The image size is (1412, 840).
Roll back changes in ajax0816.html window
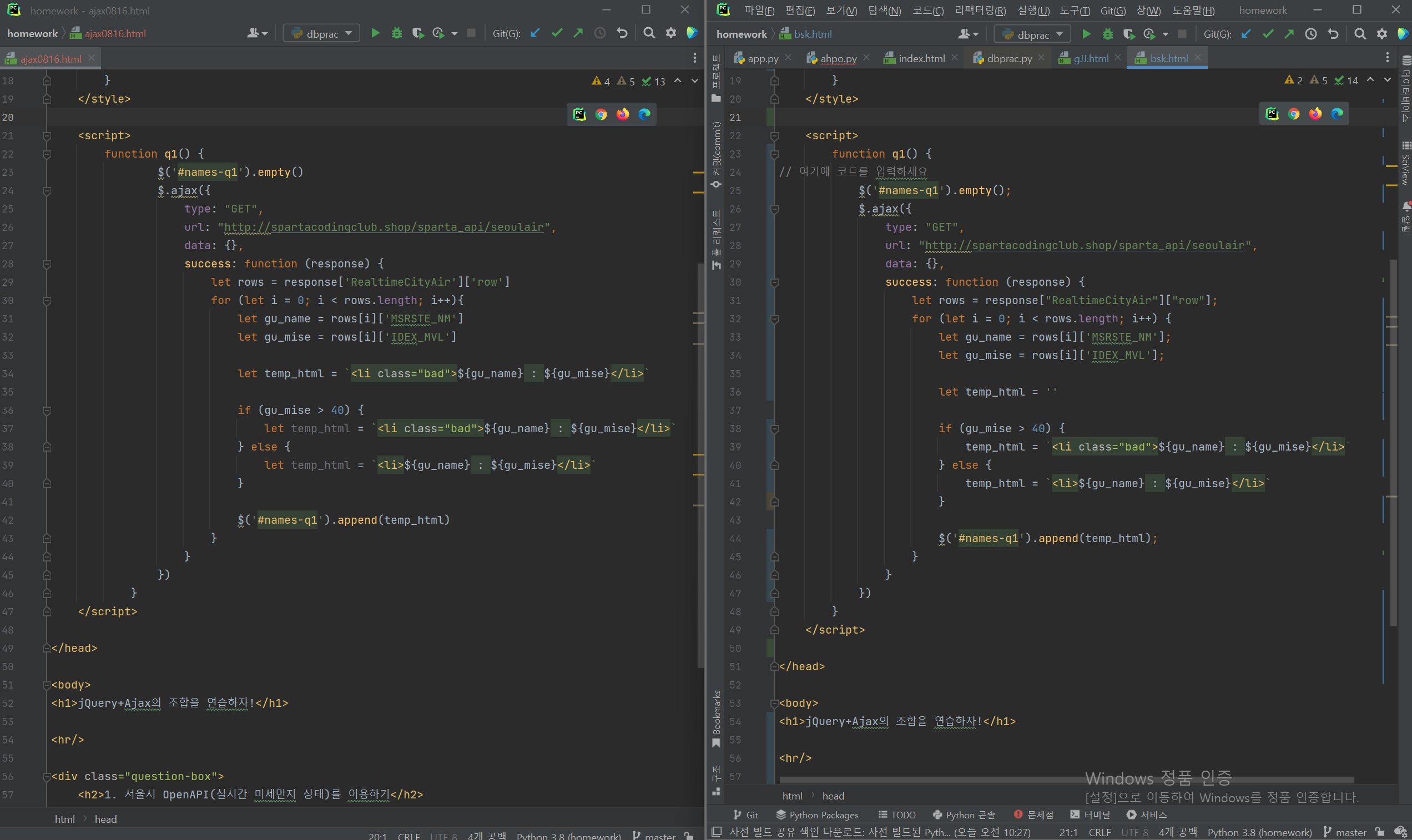click(x=622, y=33)
